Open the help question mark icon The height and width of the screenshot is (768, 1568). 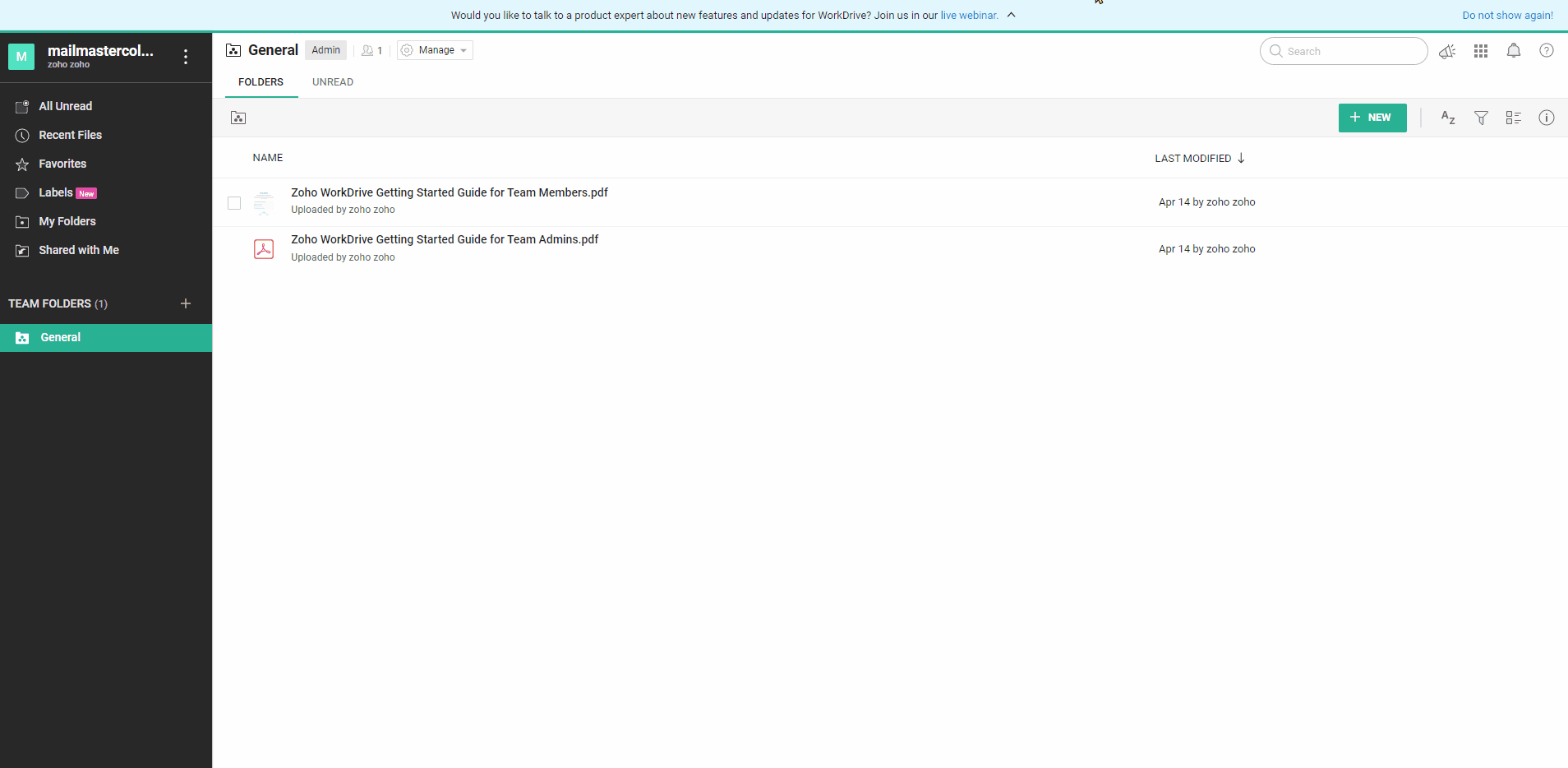coord(1547,50)
